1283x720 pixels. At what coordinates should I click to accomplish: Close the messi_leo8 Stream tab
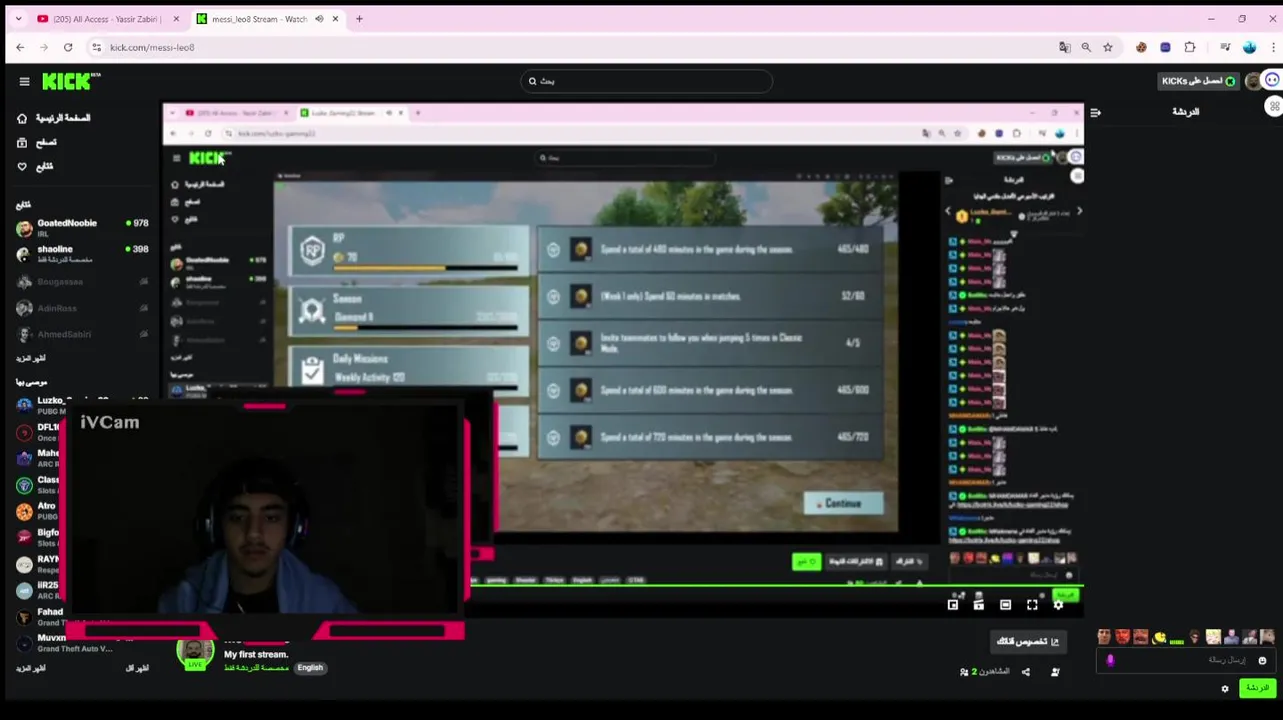pyautogui.click(x=335, y=19)
